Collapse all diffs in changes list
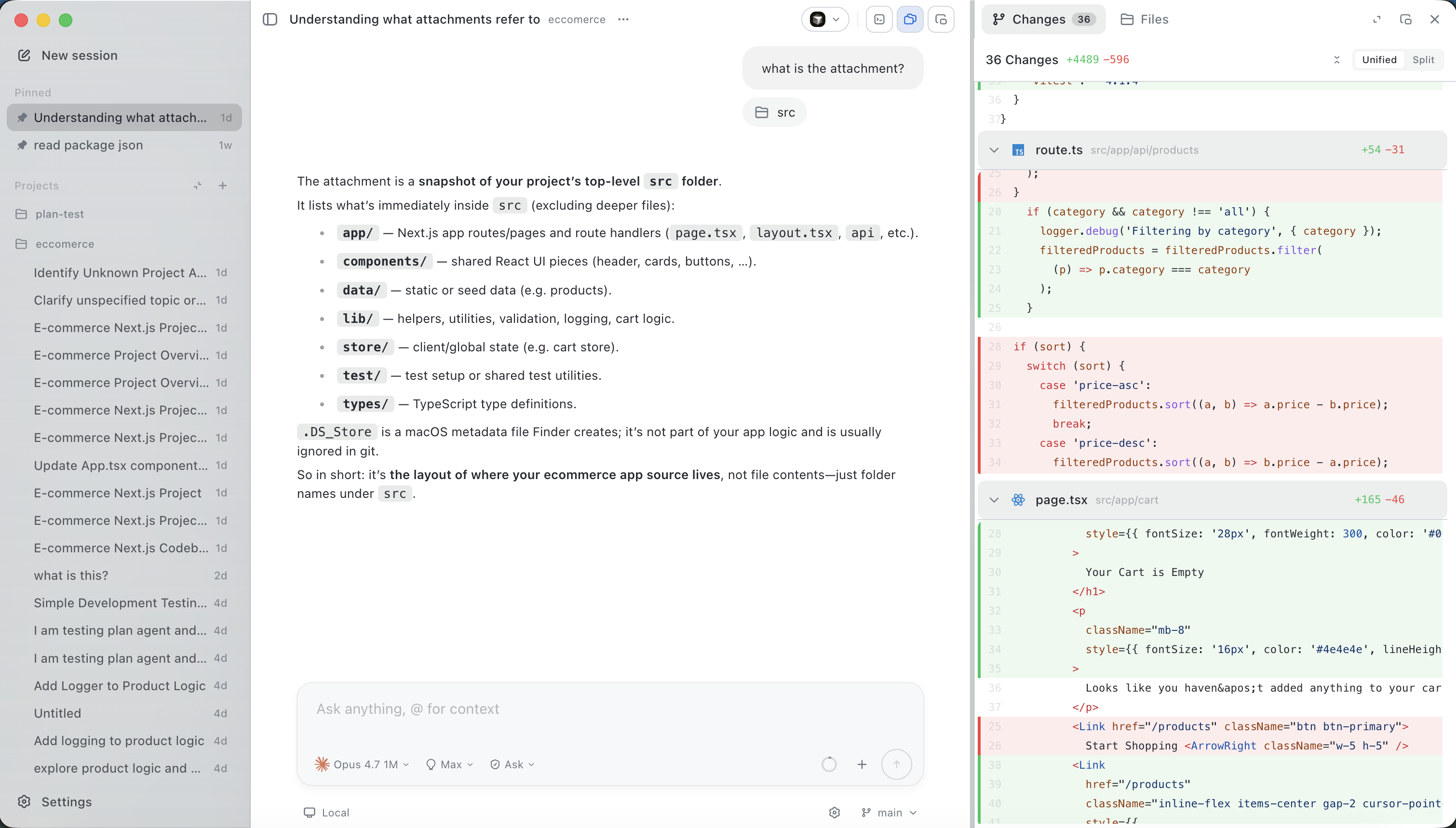1456x828 pixels. click(x=1336, y=60)
